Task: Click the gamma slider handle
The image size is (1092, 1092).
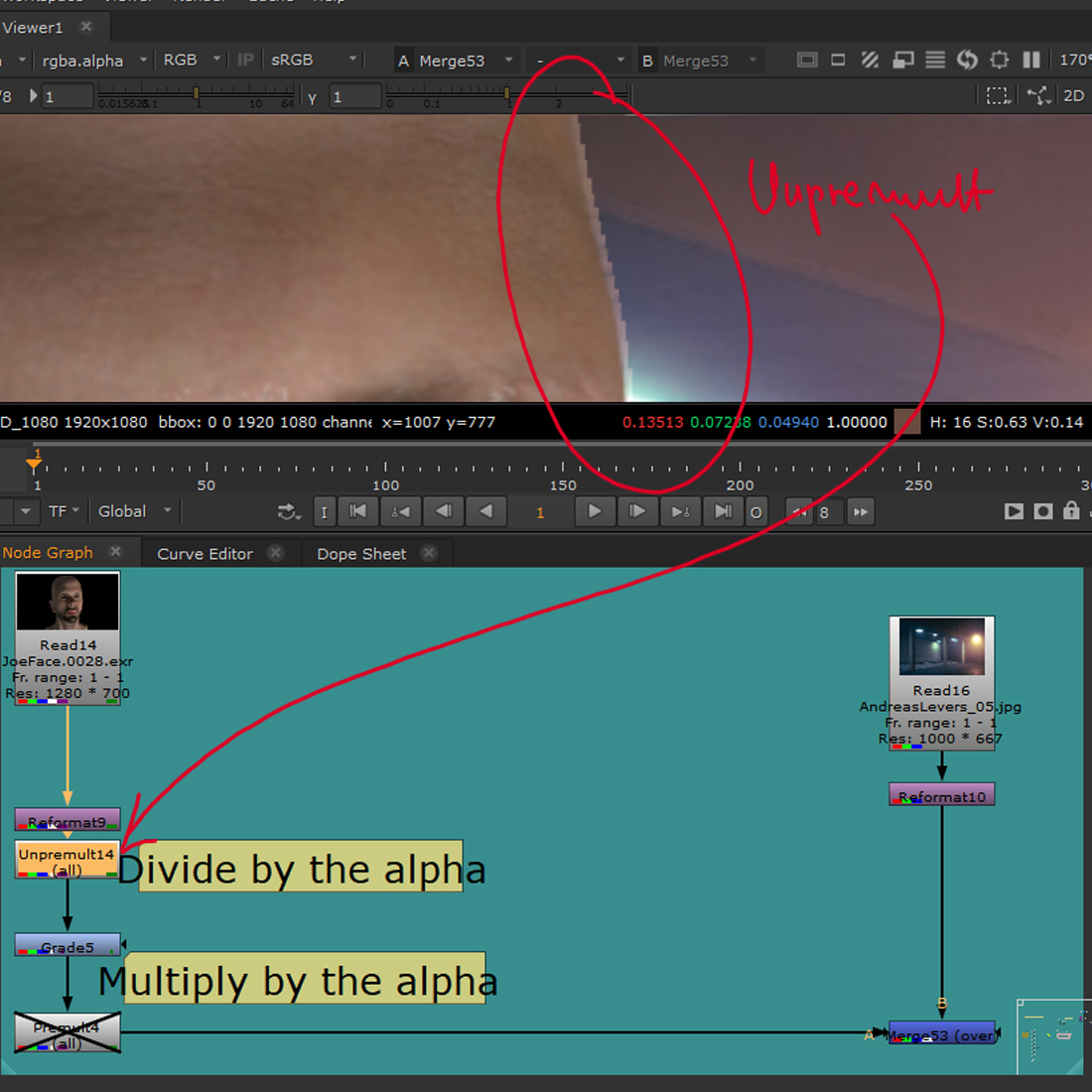Action: point(506,92)
